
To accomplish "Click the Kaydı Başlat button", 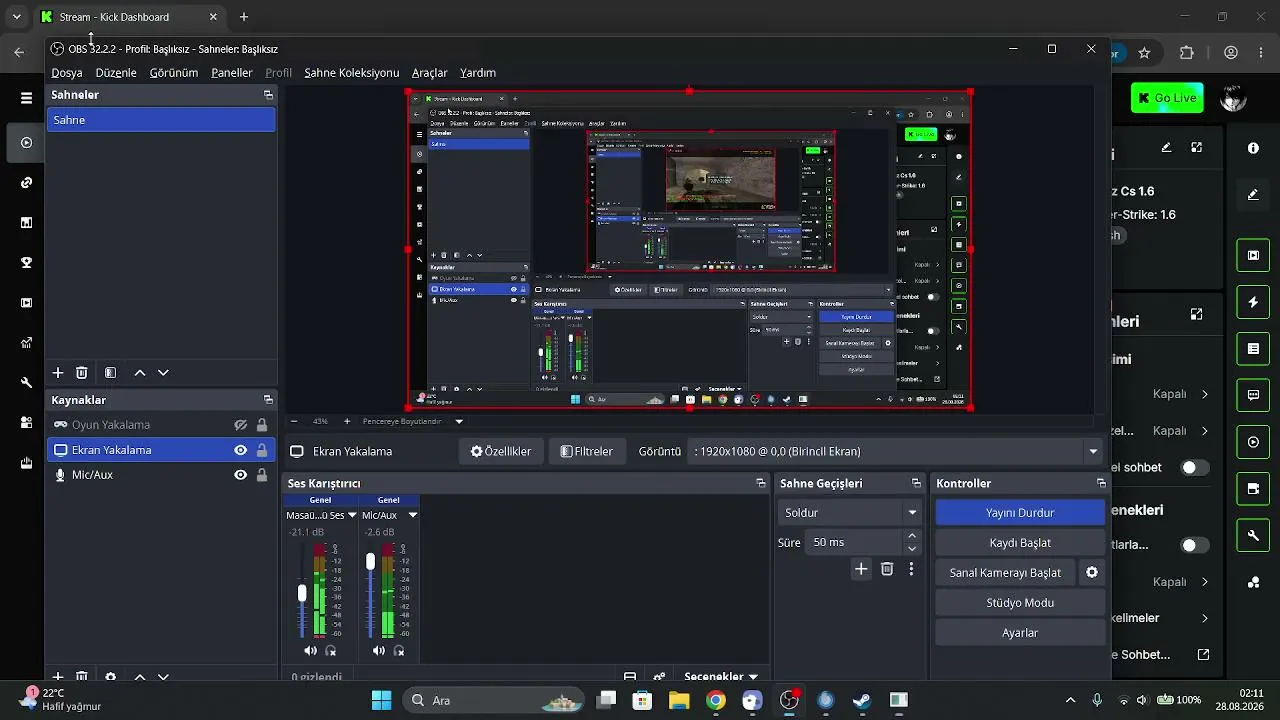I will [x=1020, y=543].
